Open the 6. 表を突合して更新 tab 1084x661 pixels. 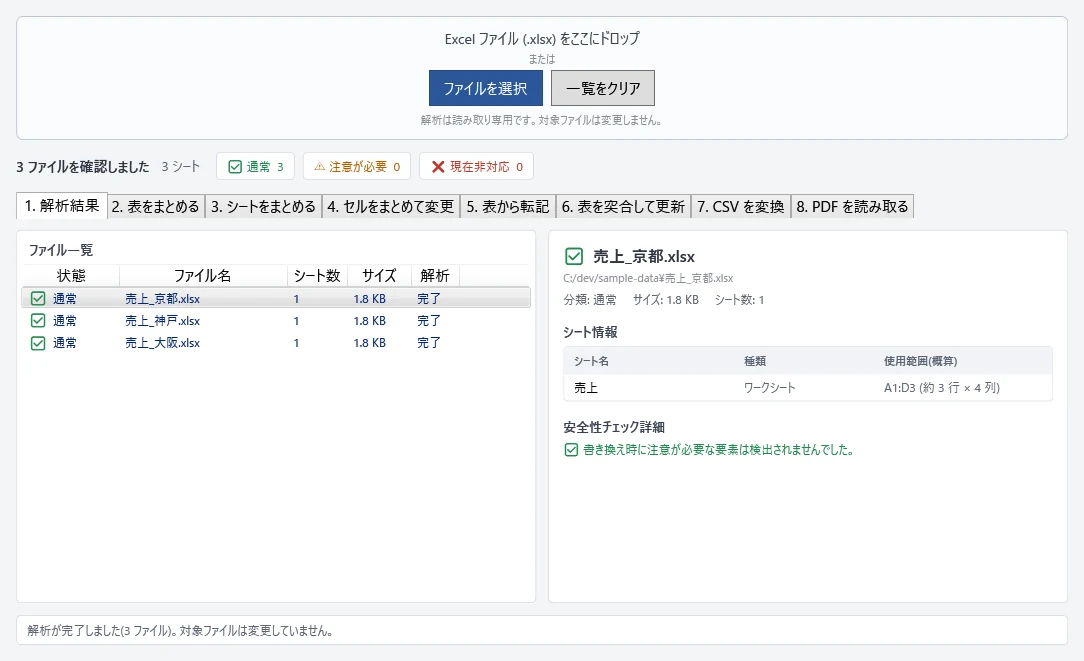pyautogui.click(x=623, y=207)
